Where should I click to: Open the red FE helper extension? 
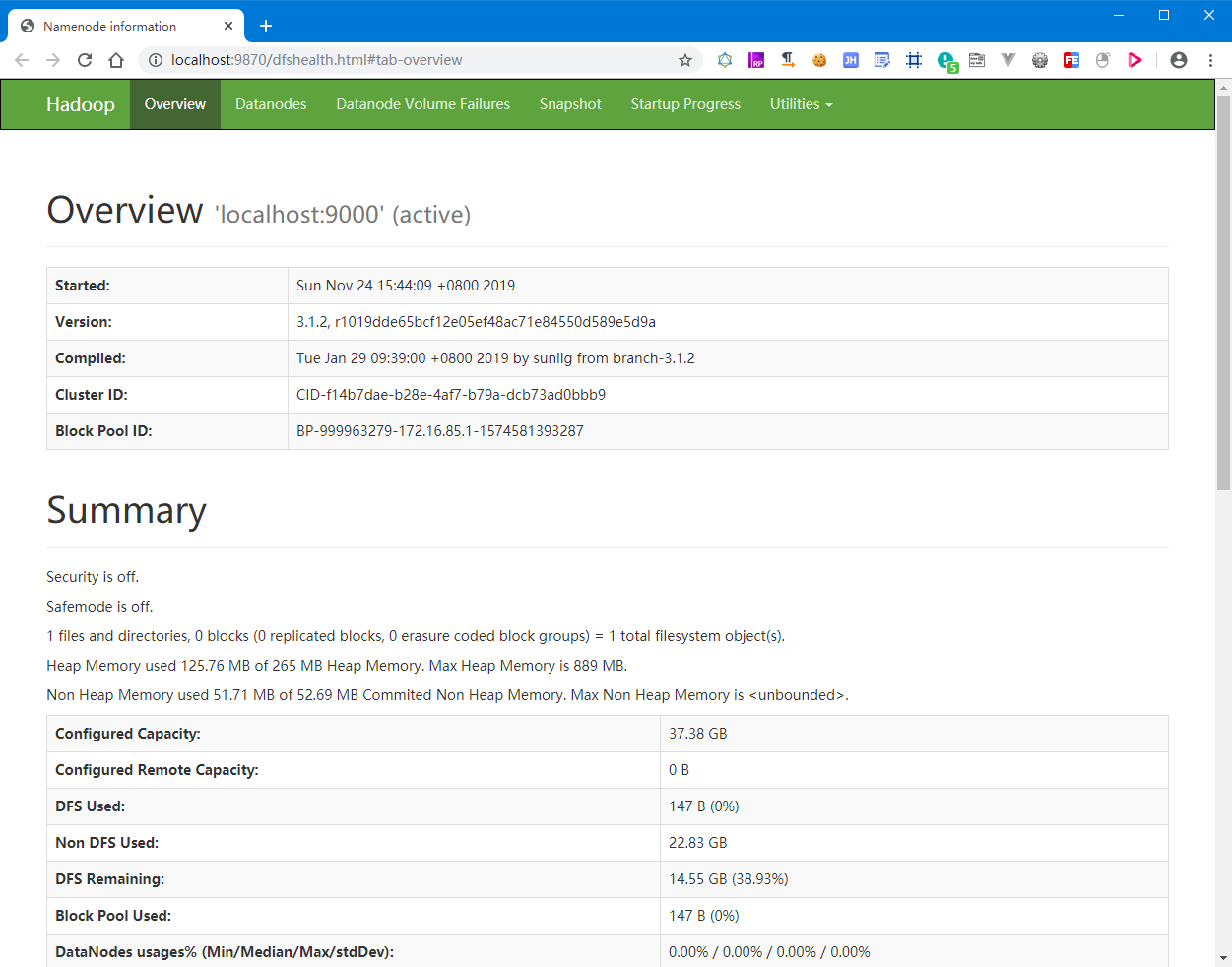pos(1071,60)
